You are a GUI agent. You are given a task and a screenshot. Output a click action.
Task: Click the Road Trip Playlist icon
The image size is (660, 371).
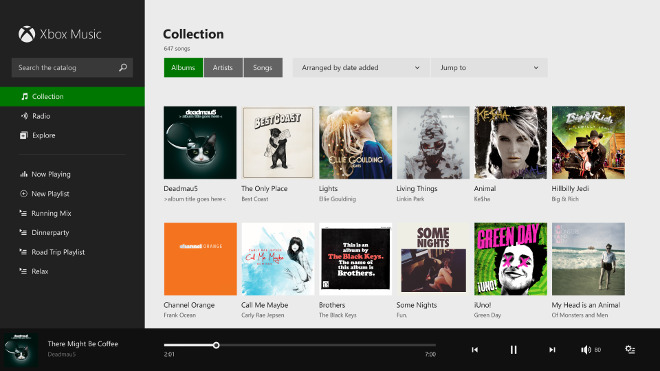[23, 252]
